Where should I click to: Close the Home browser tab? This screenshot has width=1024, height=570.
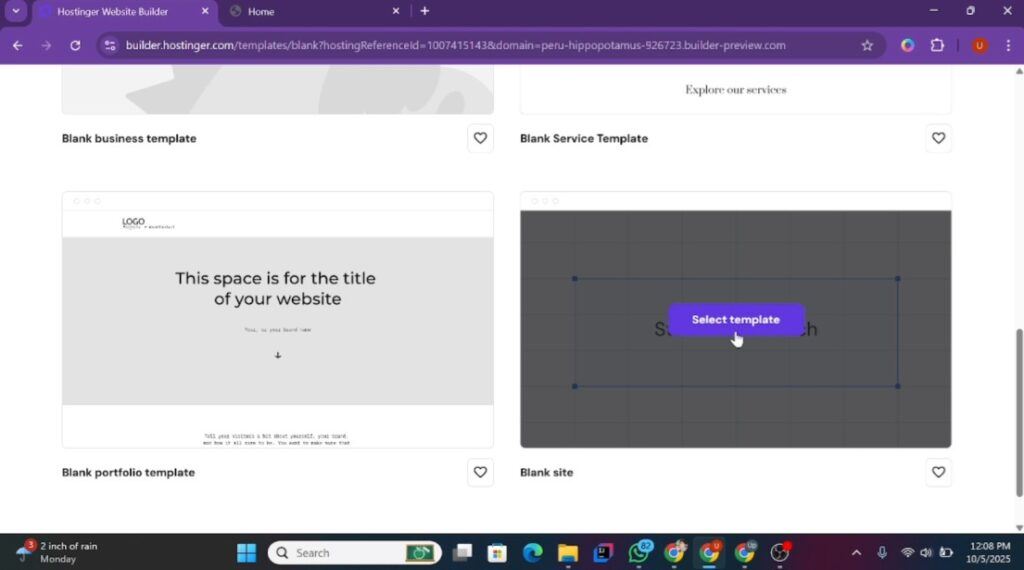click(x=395, y=11)
